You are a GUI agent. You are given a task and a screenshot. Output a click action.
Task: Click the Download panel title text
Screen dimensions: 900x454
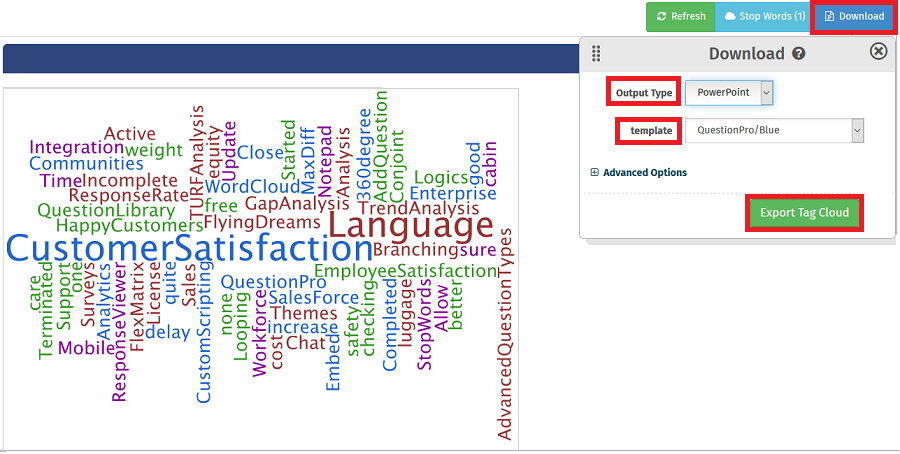(x=746, y=54)
